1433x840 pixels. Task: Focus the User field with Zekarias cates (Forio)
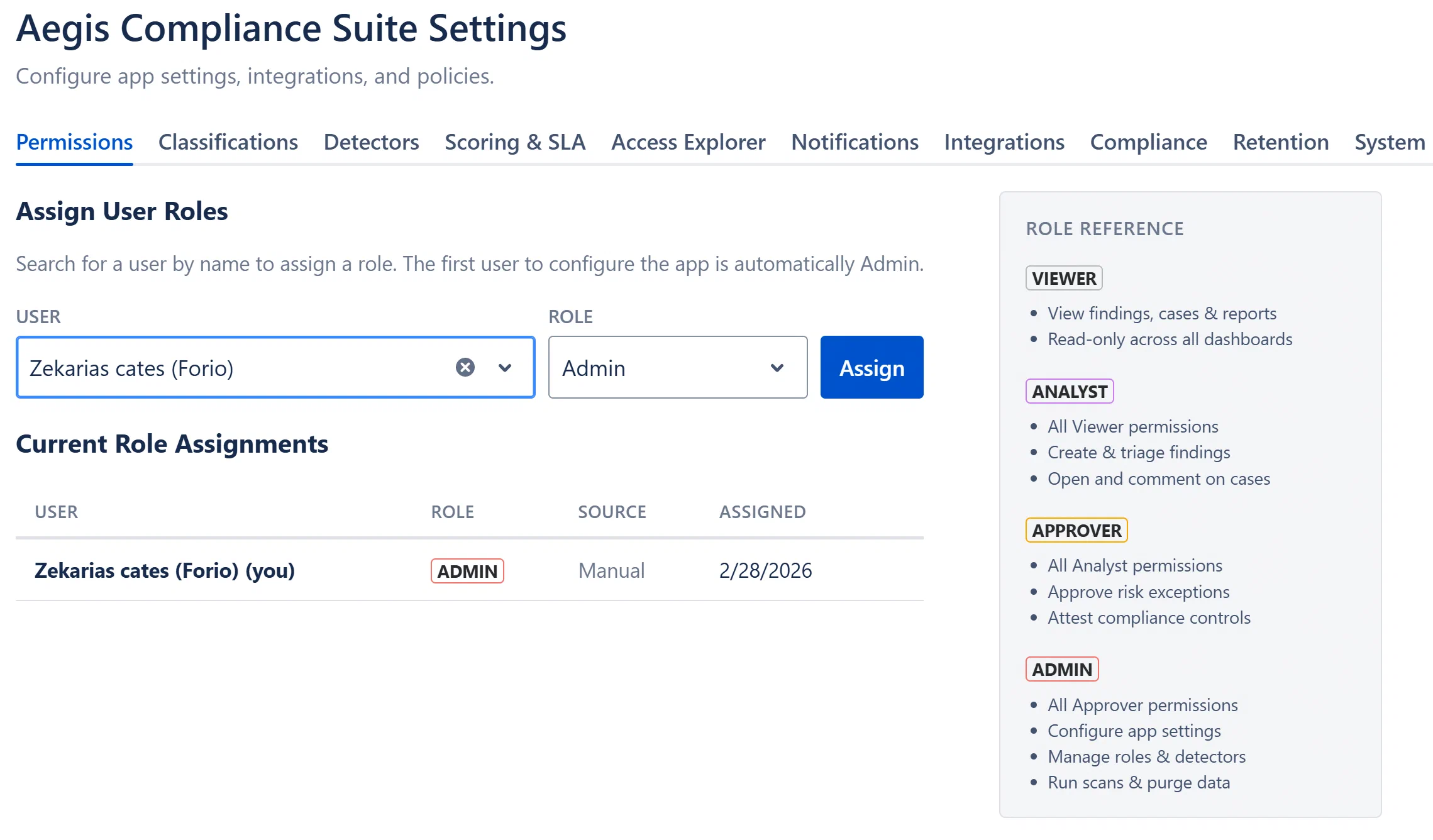[x=275, y=367]
